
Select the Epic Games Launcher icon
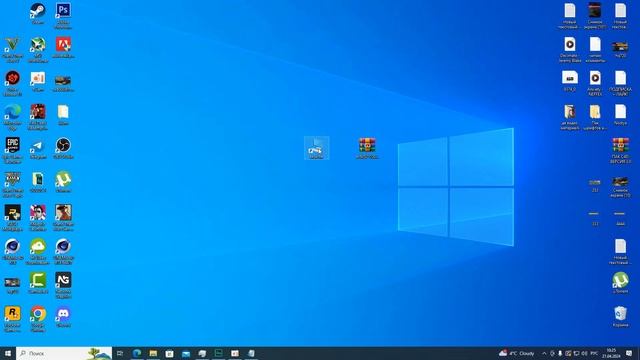click(12, 145)
